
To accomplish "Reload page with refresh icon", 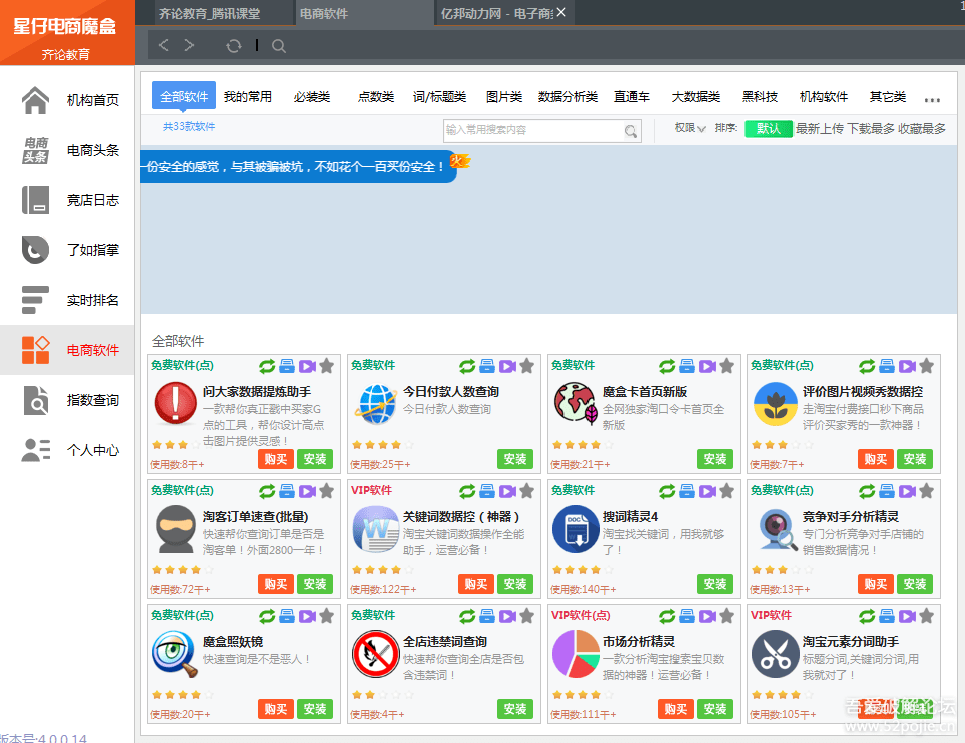I will point(234,46).
